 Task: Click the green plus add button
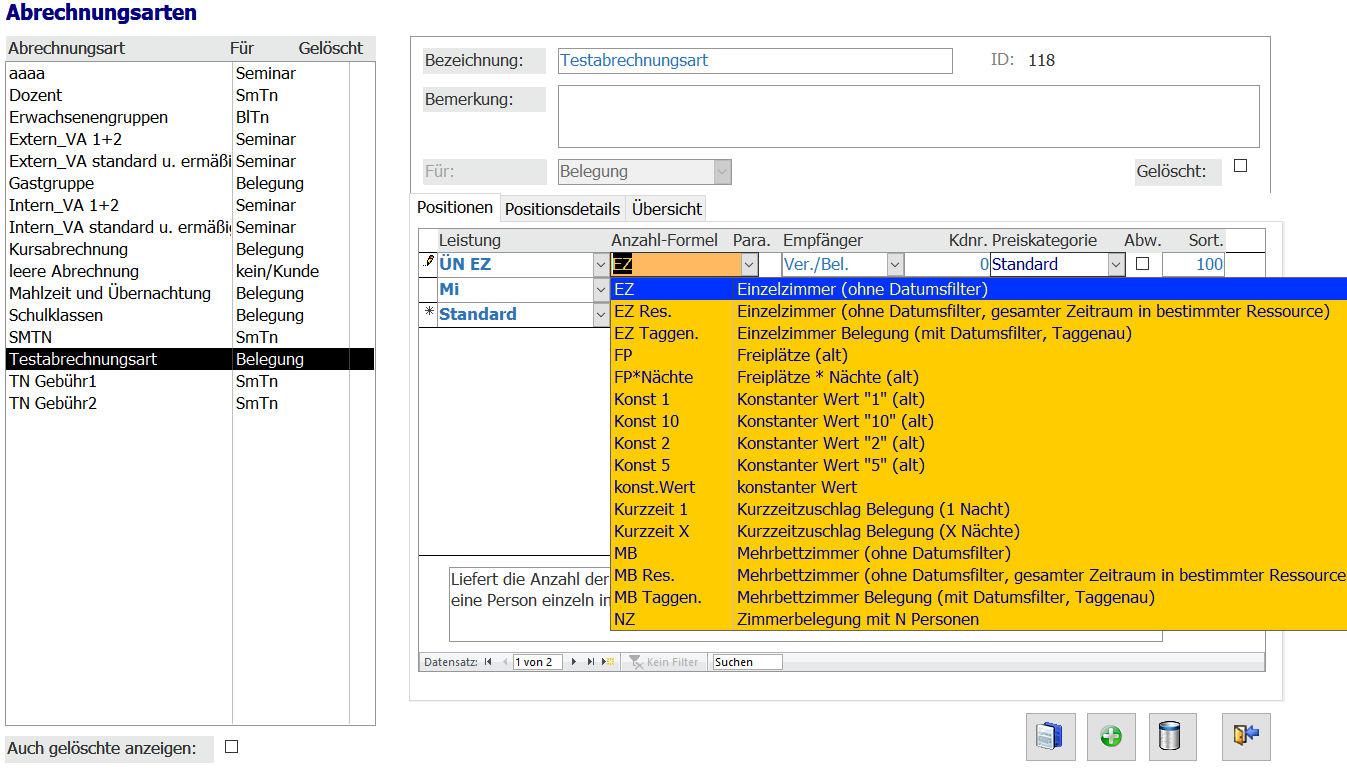[1110, 737]
